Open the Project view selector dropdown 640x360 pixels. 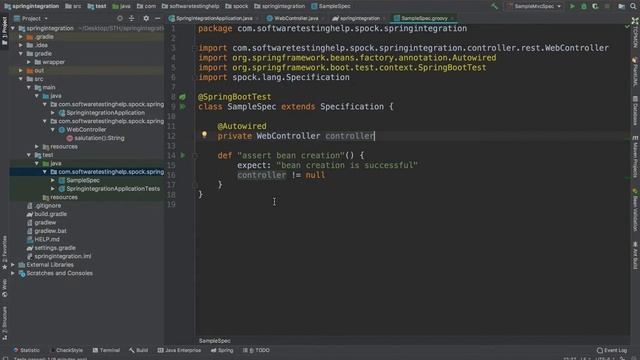[x=31, y=18]
